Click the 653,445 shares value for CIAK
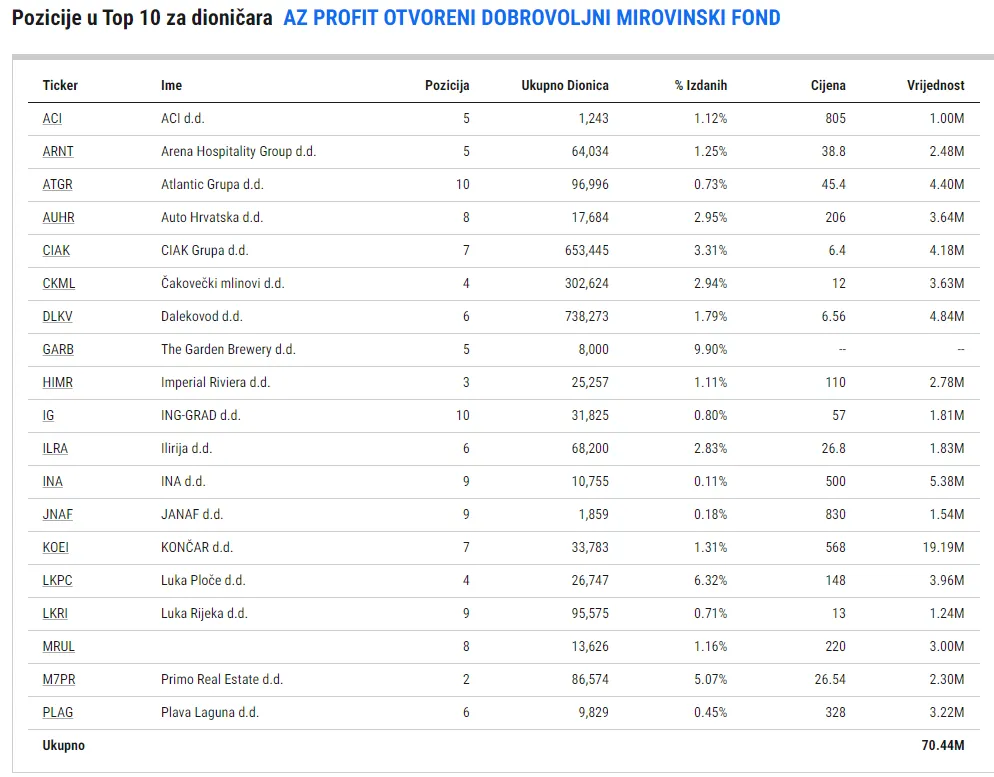Screen dimensions: 994x777 (586, 250)
